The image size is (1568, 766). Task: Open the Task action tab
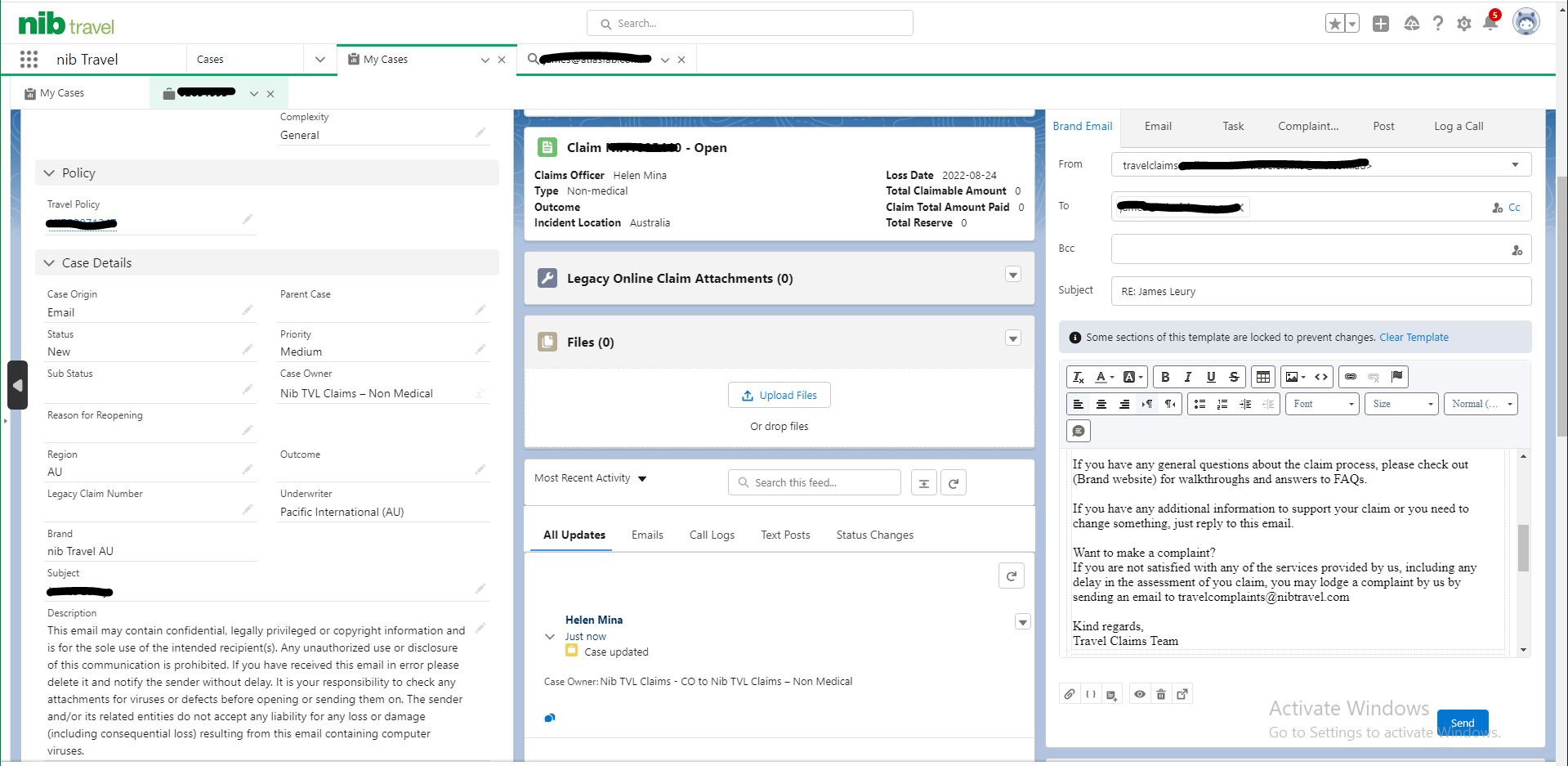1233,126
